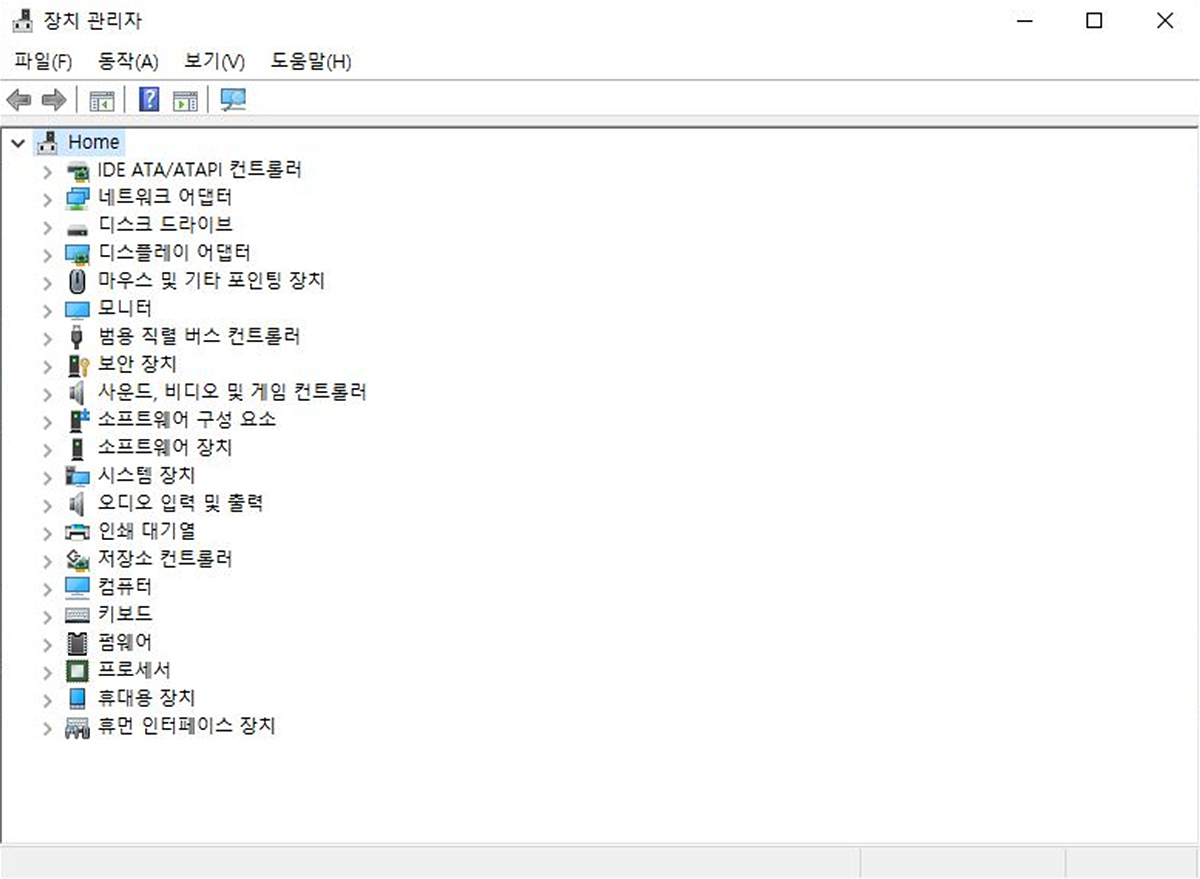Click the 저장소 컨트롤러 icon

point(77,559)
